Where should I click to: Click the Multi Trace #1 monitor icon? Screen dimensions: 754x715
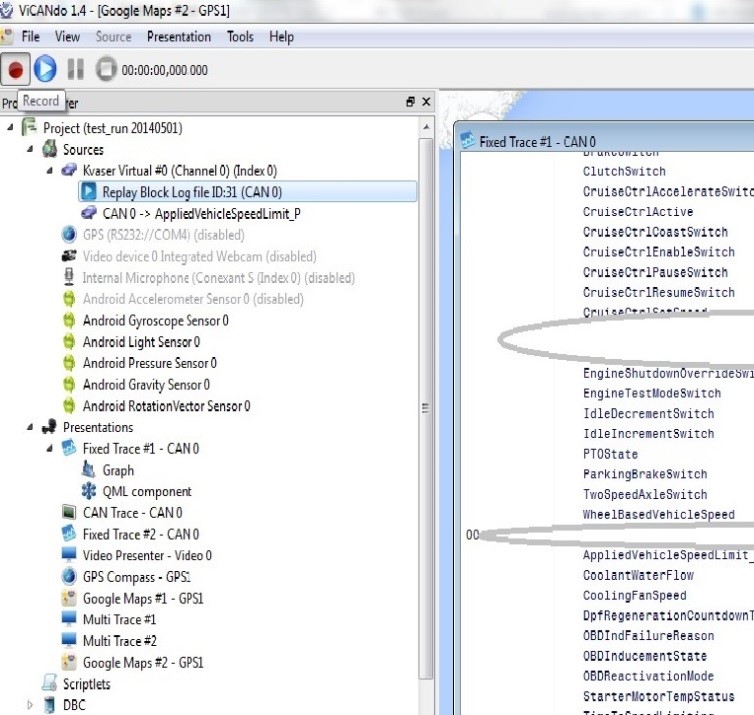(69, 618)
